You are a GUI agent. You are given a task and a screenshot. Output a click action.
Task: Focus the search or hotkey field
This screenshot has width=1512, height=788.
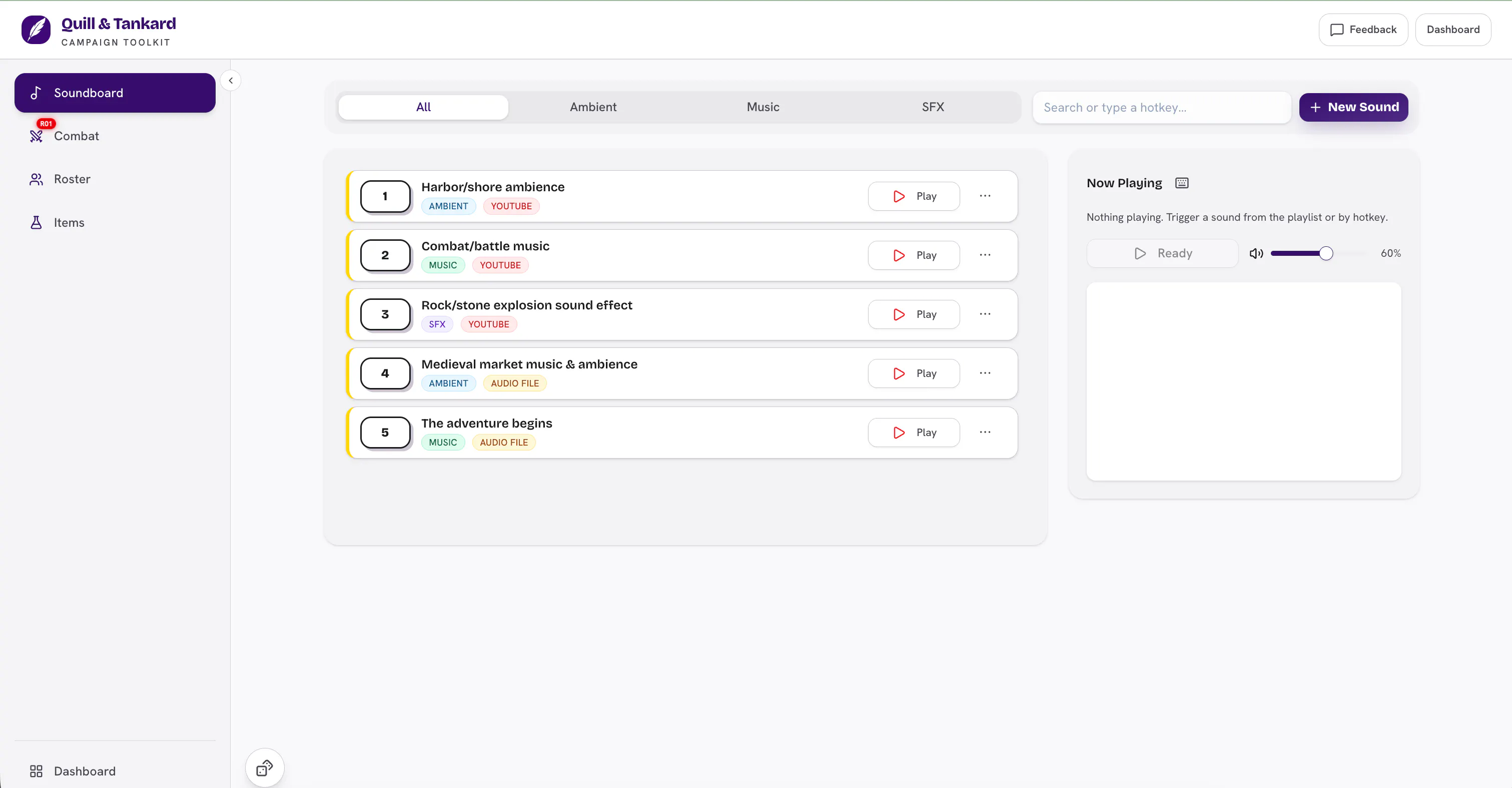(1162, 108)
